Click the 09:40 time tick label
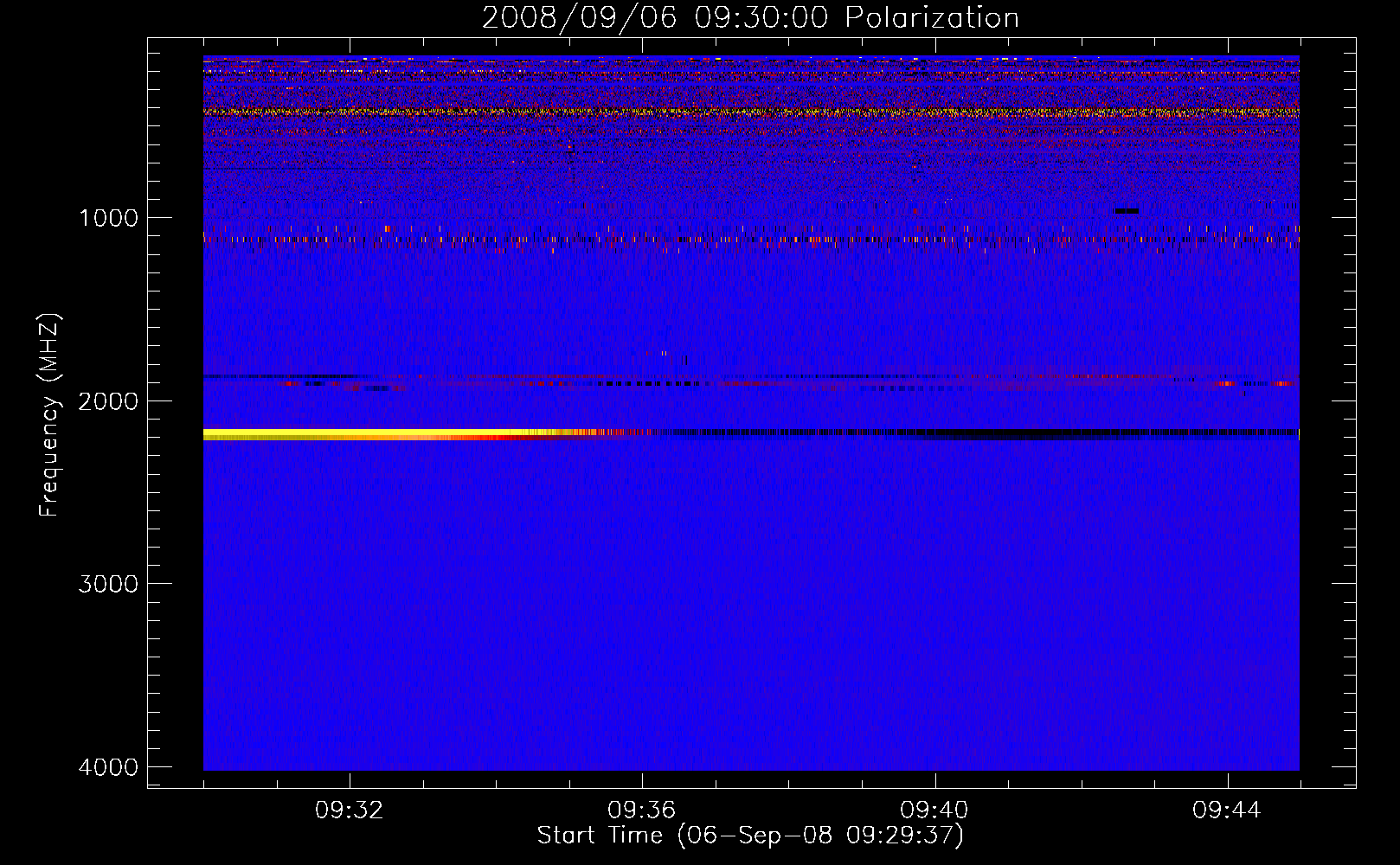This screenshot has width=1400, height=865. pos(934,811)
